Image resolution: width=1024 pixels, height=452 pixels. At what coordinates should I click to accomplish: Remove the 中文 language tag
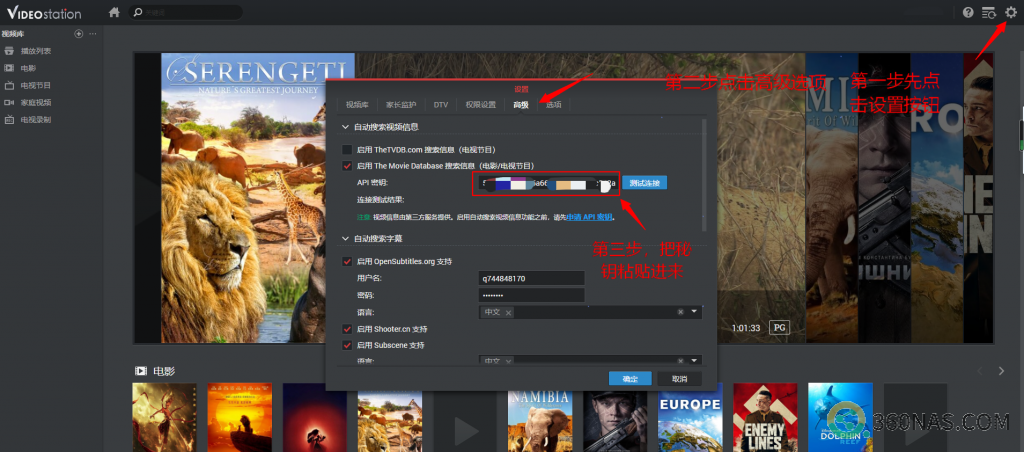click(509, 313)
